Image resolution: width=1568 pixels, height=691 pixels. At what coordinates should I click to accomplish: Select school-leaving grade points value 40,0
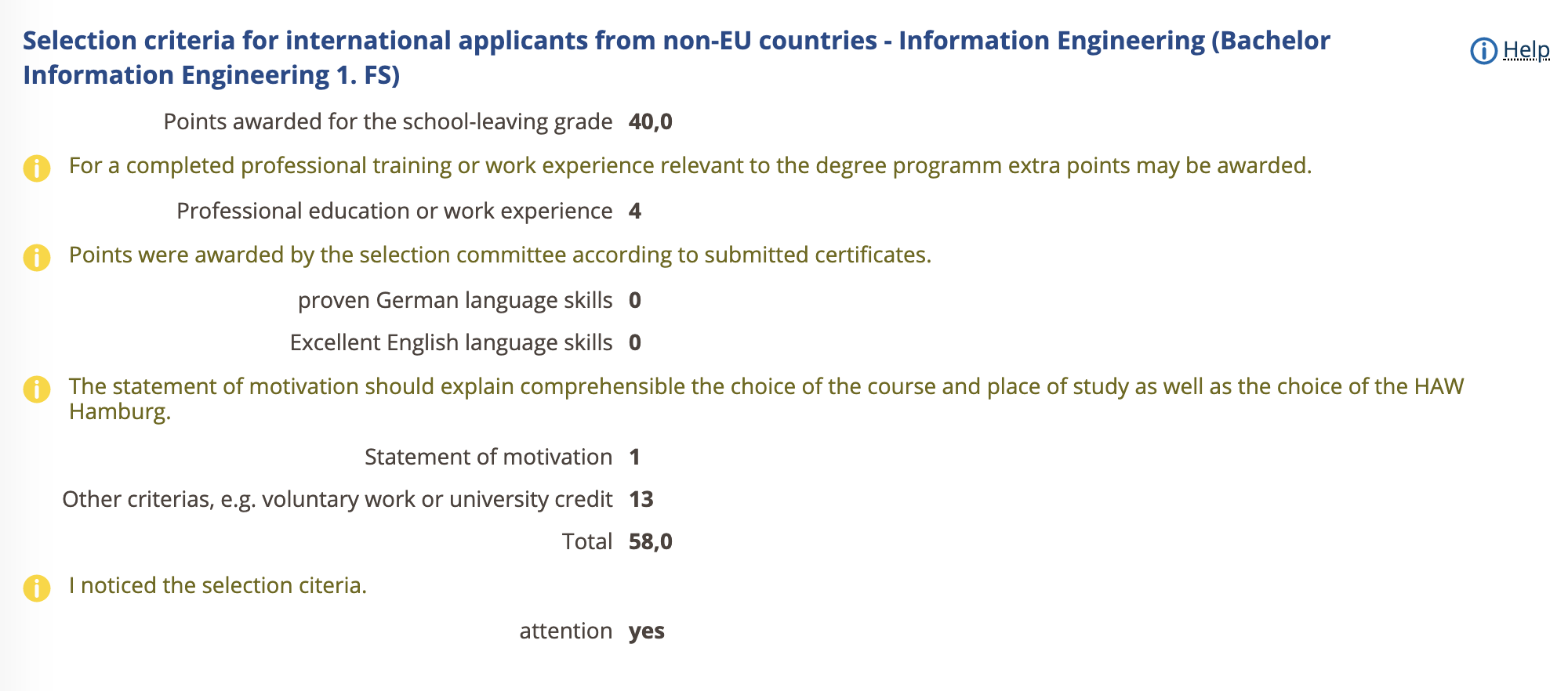(x=651, y=122)
